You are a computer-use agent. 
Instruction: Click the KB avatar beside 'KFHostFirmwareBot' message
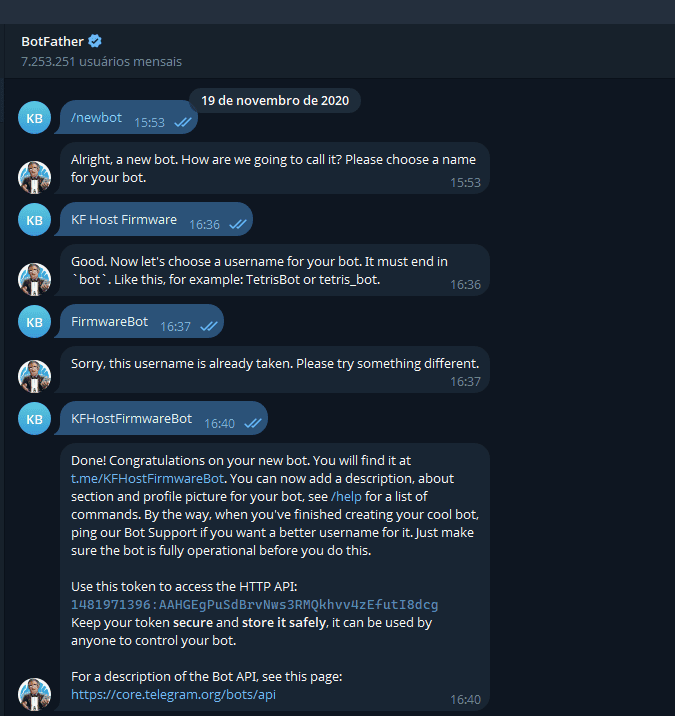coord(34,418)
